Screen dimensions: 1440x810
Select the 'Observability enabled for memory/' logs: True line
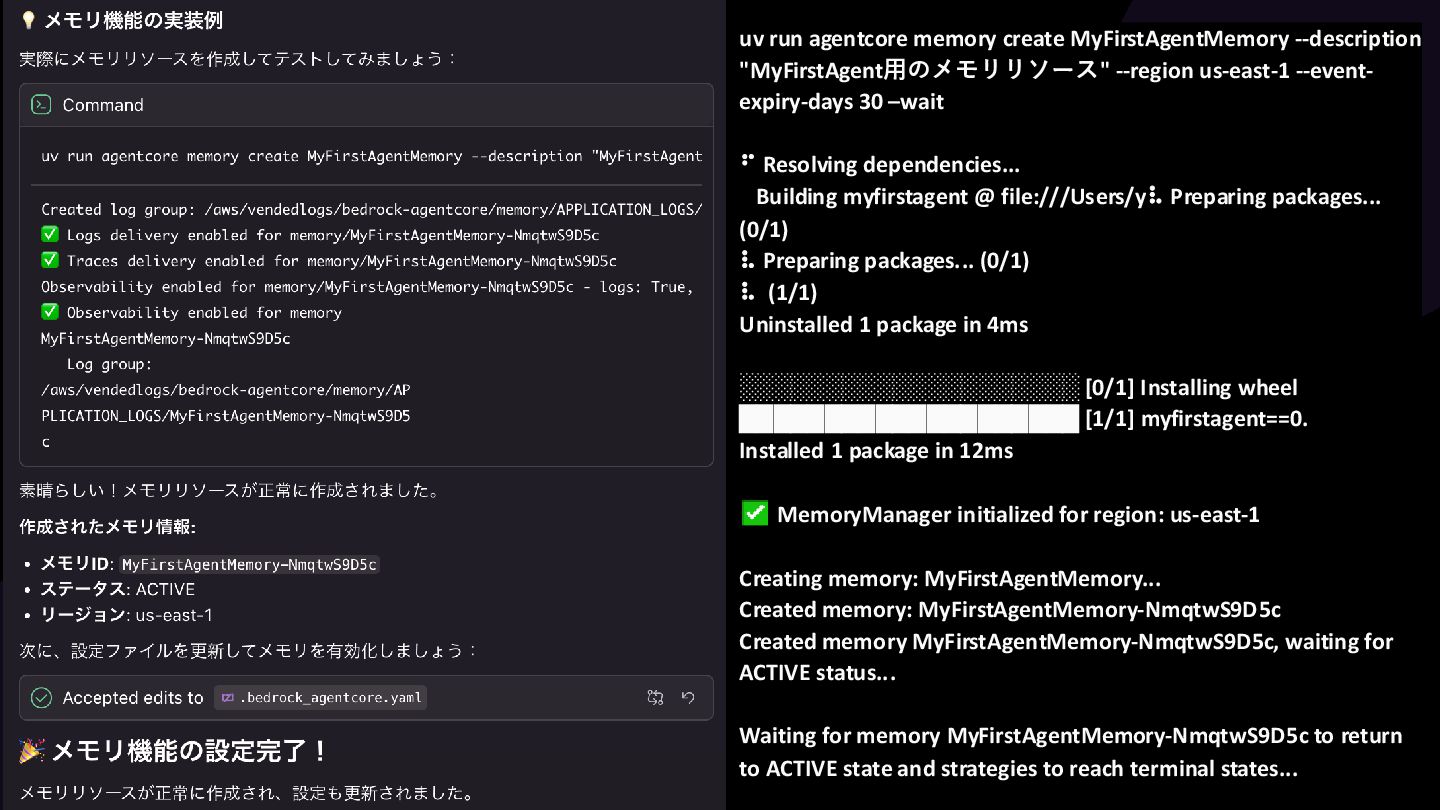[367, 287]
